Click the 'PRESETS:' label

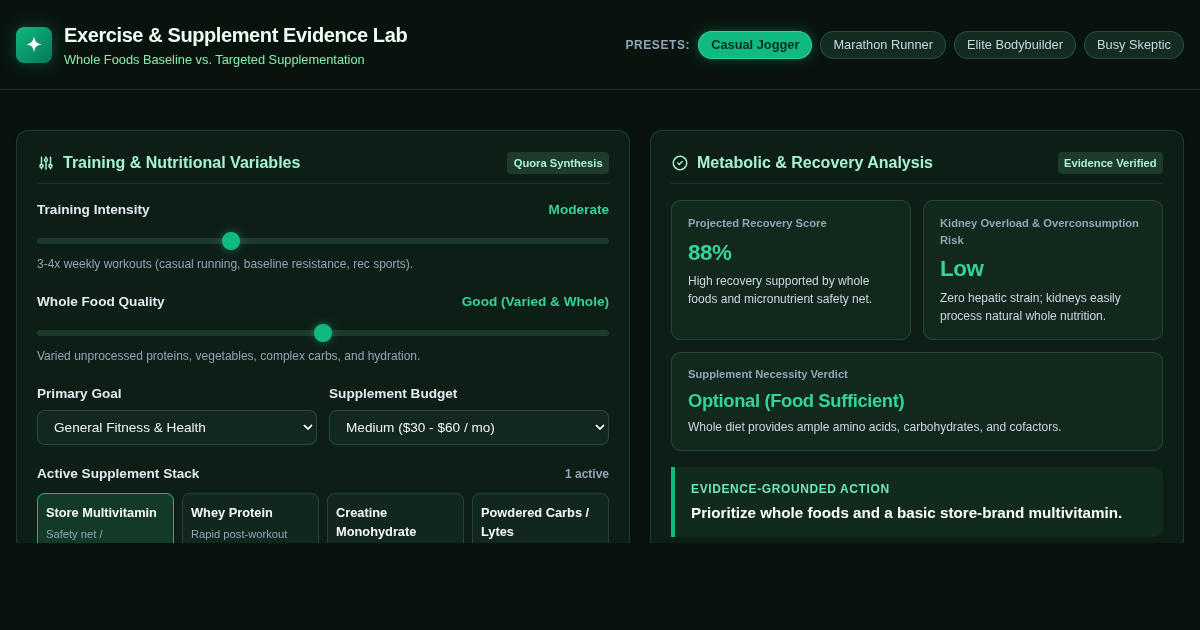[x=658, y=45]
